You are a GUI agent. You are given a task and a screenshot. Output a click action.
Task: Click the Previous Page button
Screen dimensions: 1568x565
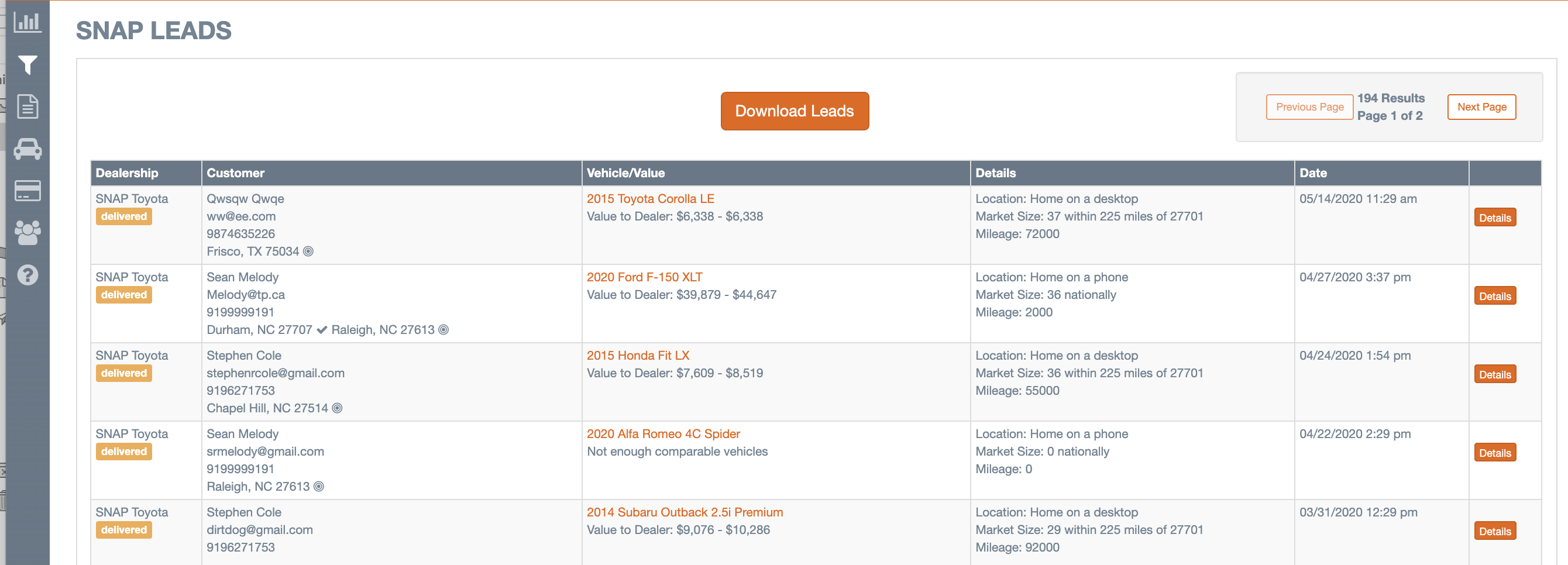coord(1310,106)
